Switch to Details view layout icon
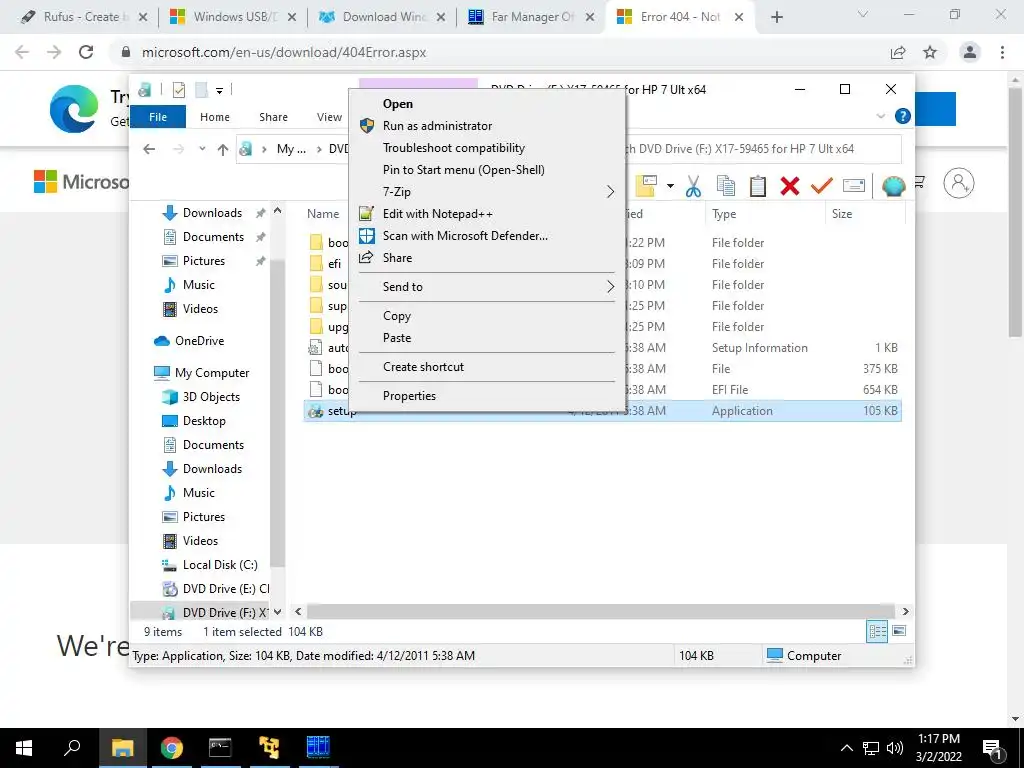The height and width of the screenshot is (768, 1024). [877, 632]
